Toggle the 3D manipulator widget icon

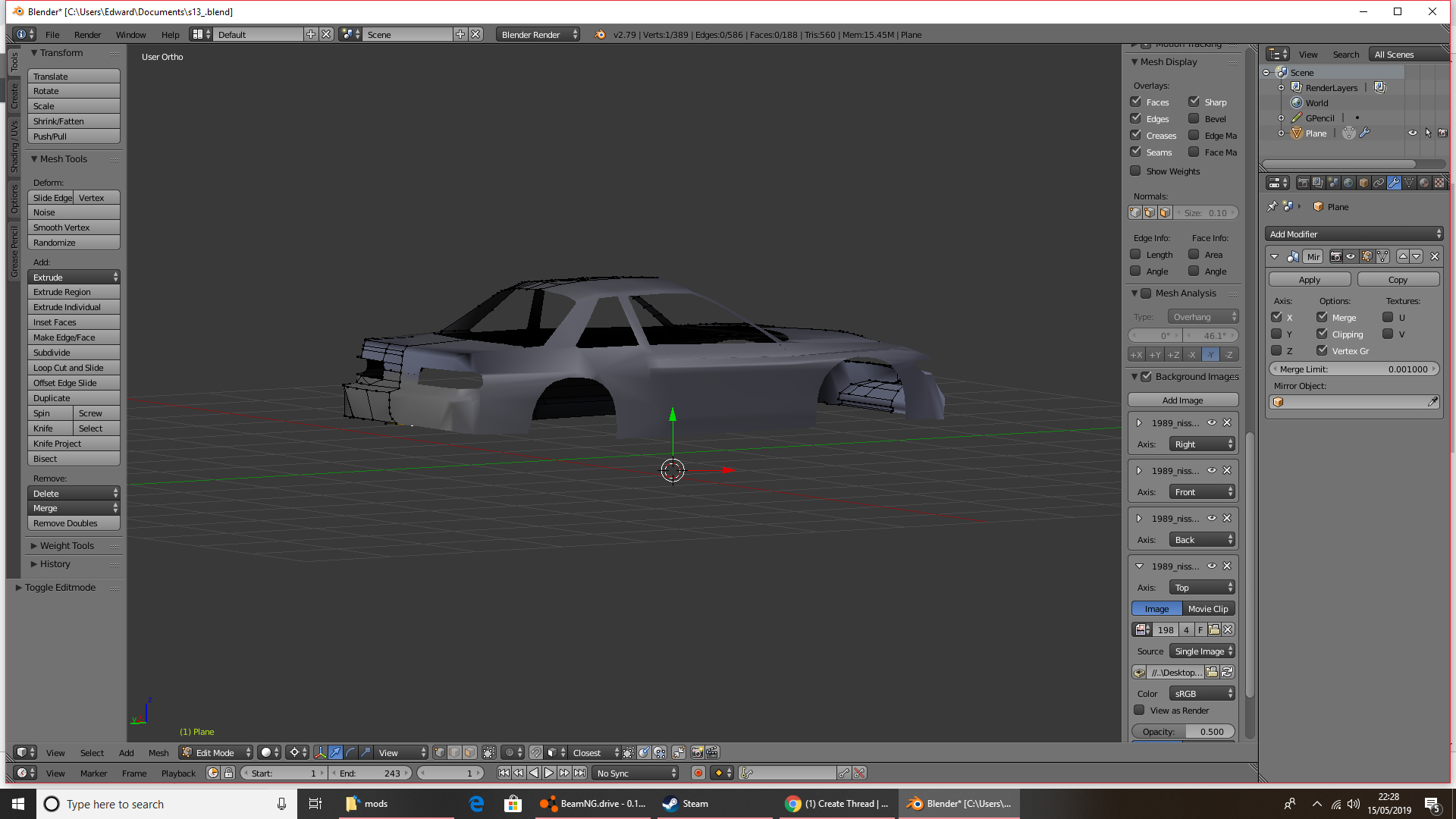point(320,752)
